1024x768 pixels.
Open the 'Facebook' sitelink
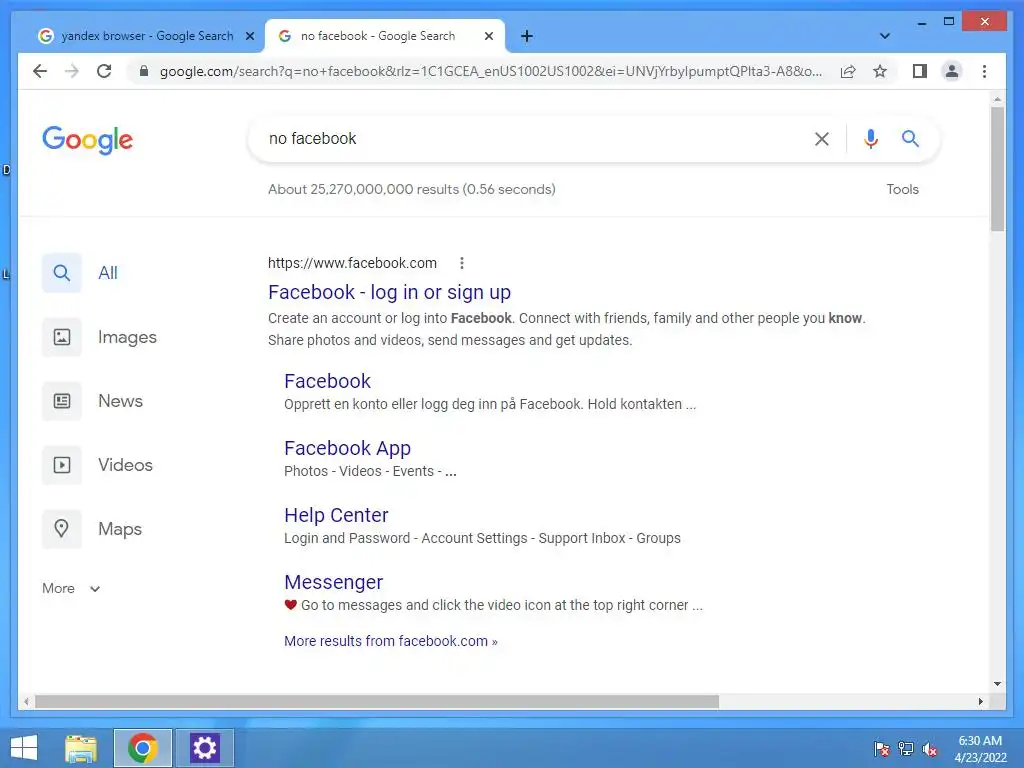(327, 381)
